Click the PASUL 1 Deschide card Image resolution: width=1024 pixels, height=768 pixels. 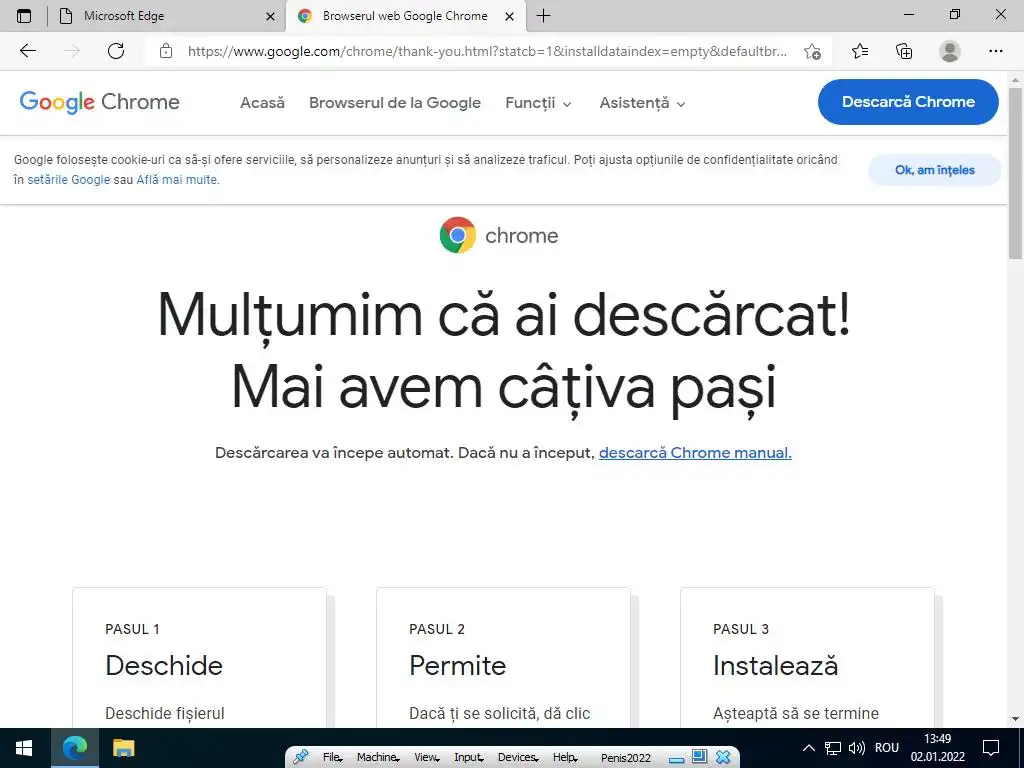click(x=199, y=658)
